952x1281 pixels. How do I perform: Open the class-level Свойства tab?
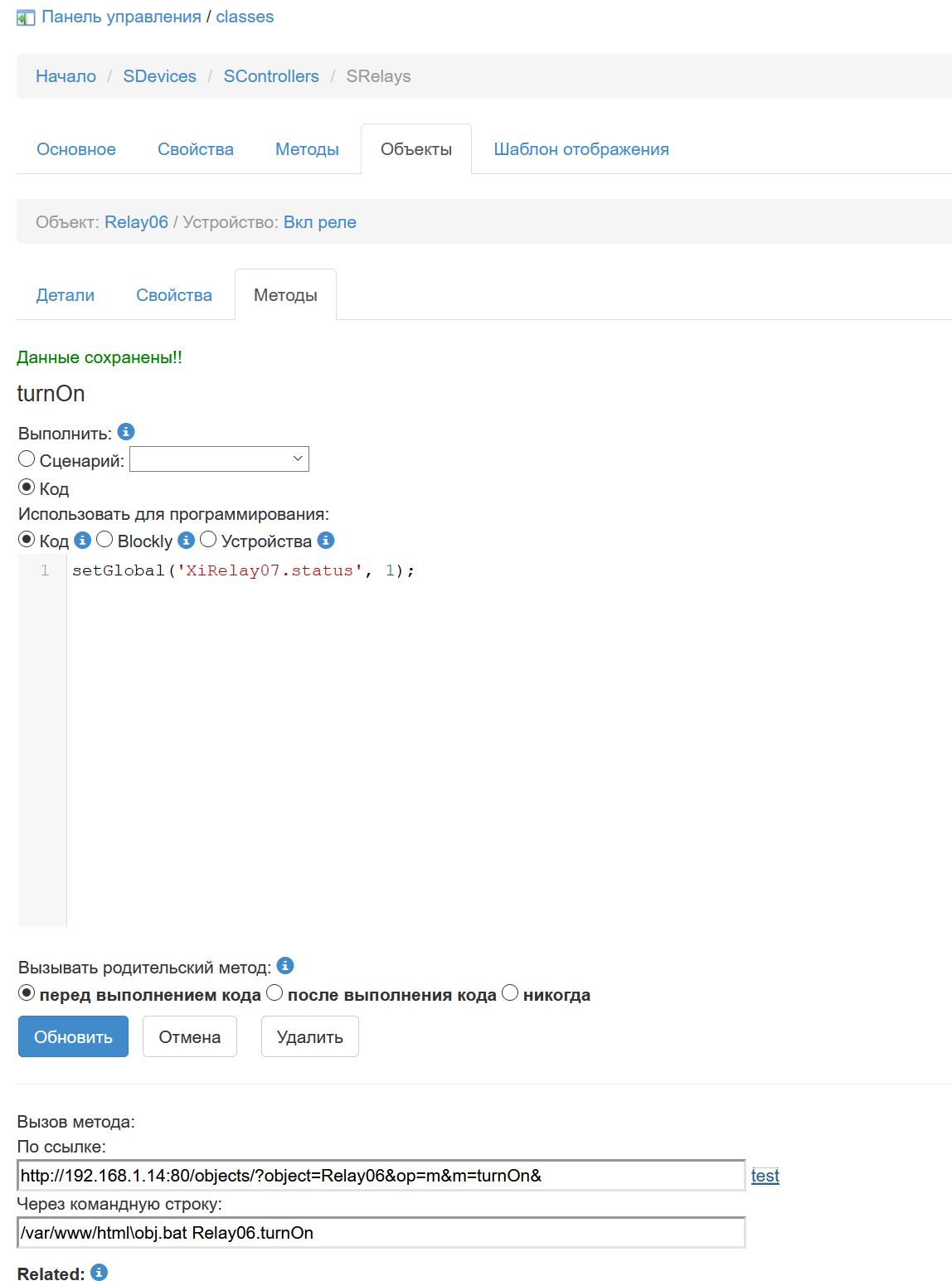click(196, 149)
